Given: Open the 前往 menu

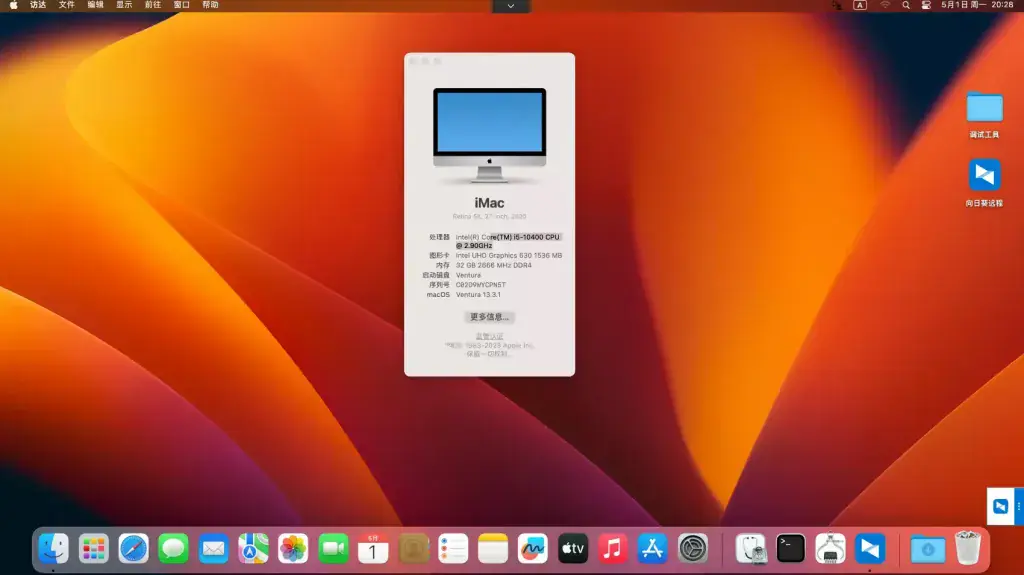Looking at the screenshot, I should 153,5.
